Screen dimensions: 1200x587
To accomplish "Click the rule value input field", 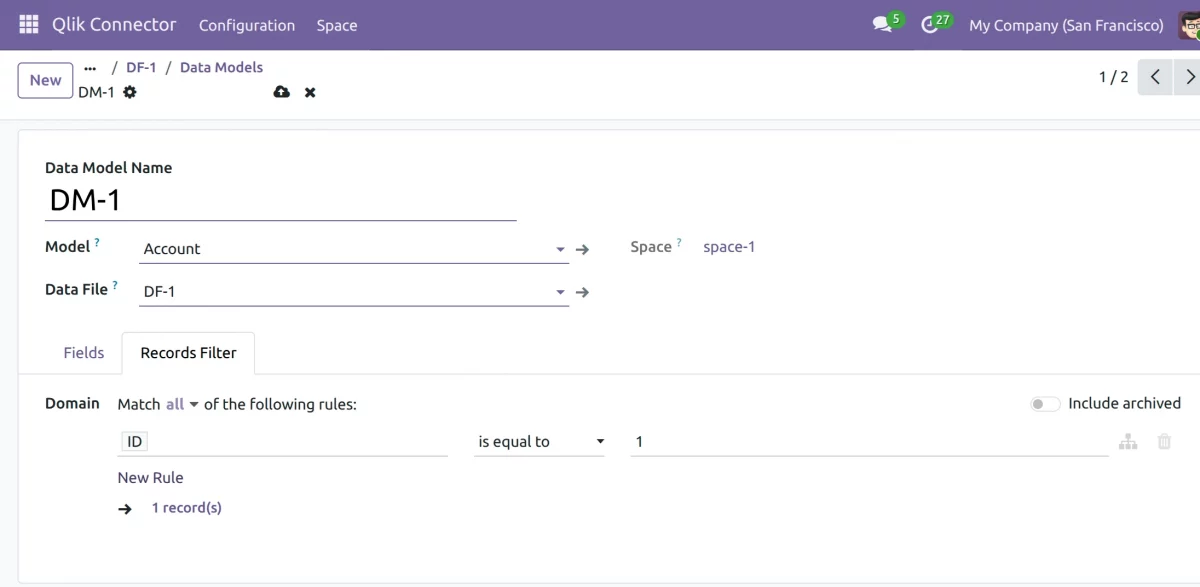I will (868, 442).
